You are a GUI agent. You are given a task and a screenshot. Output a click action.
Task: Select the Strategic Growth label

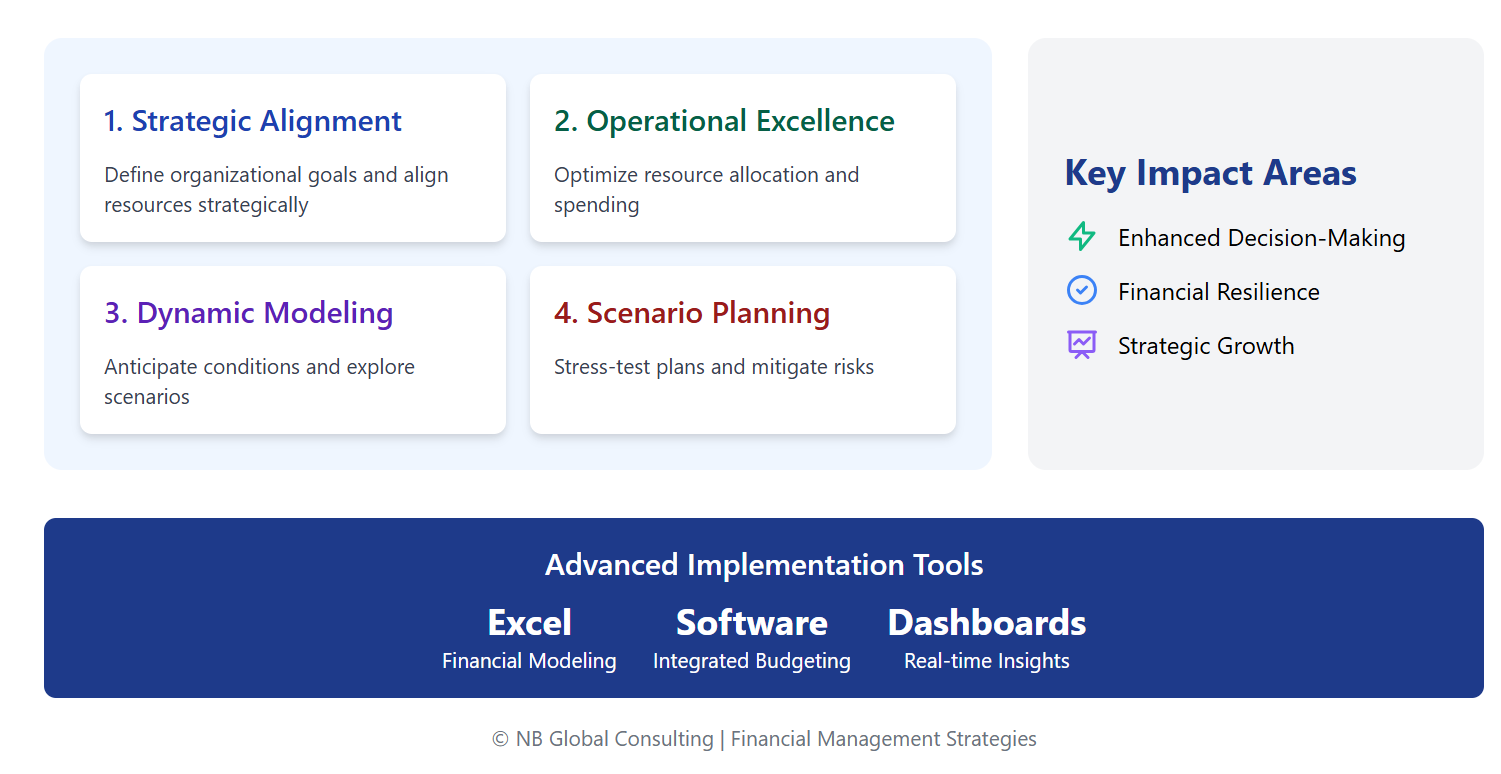click(x=1205, y=346)
